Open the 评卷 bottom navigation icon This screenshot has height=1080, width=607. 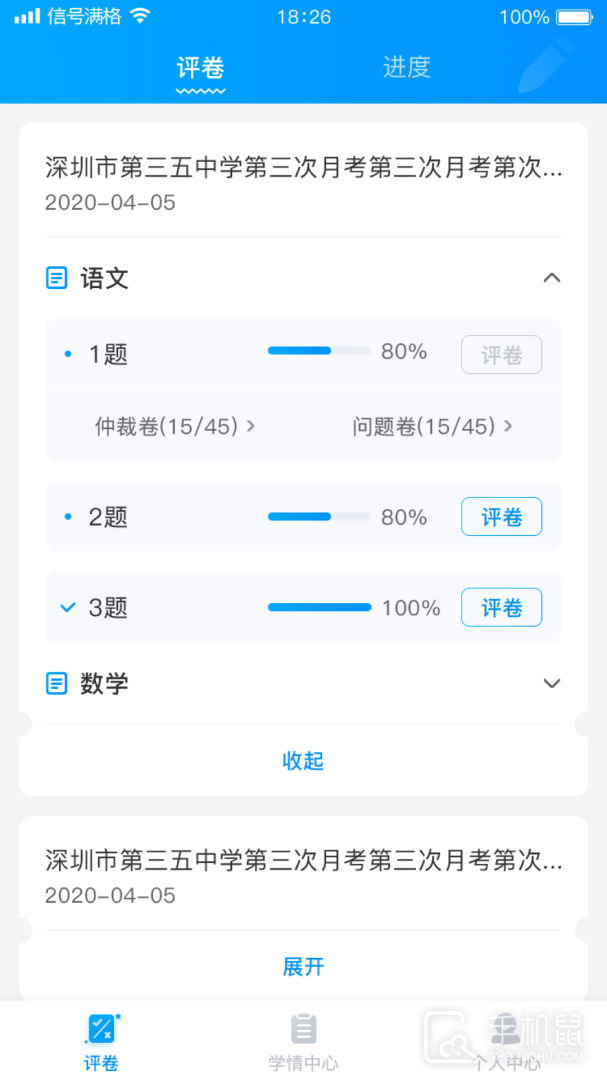pyautogui.click(x=101, y=1030)
